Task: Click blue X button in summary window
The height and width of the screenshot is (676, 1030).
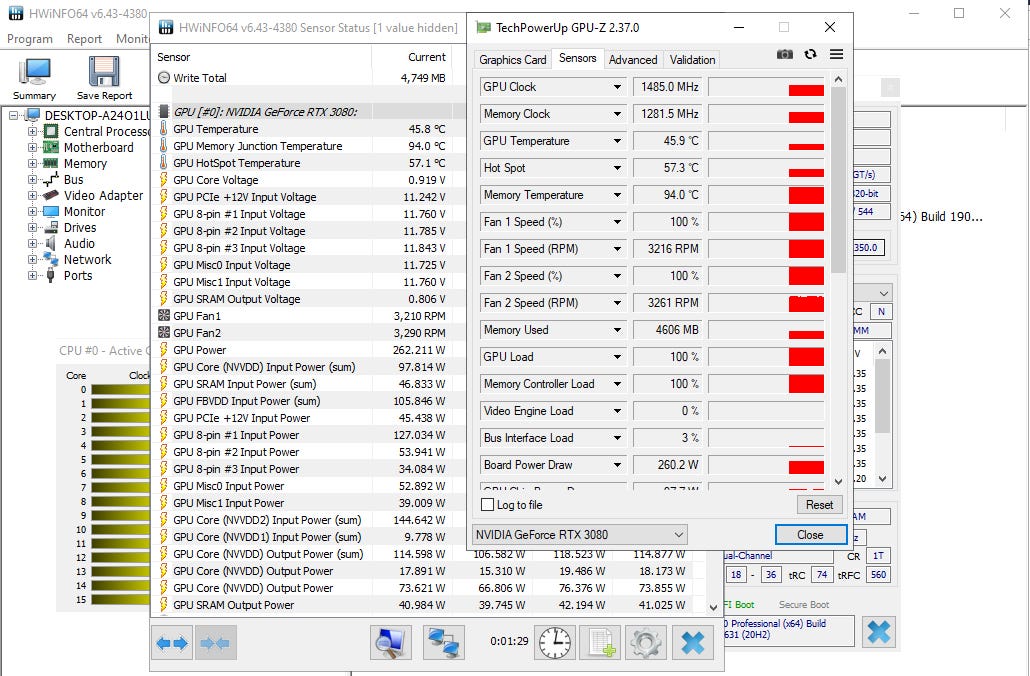Action: [878, 631]
